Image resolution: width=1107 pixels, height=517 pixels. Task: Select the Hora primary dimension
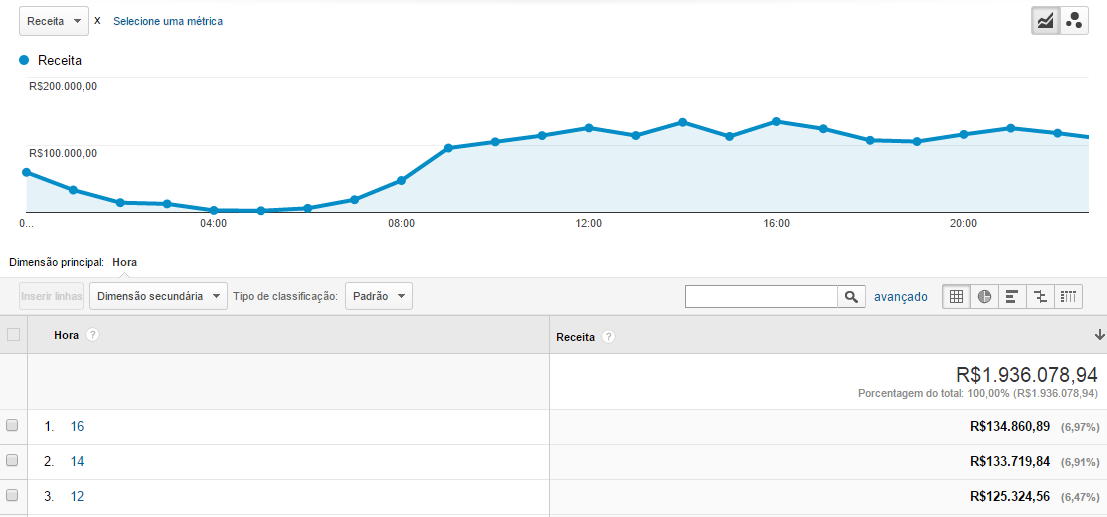pyautogui.click(x=125, y=262)
